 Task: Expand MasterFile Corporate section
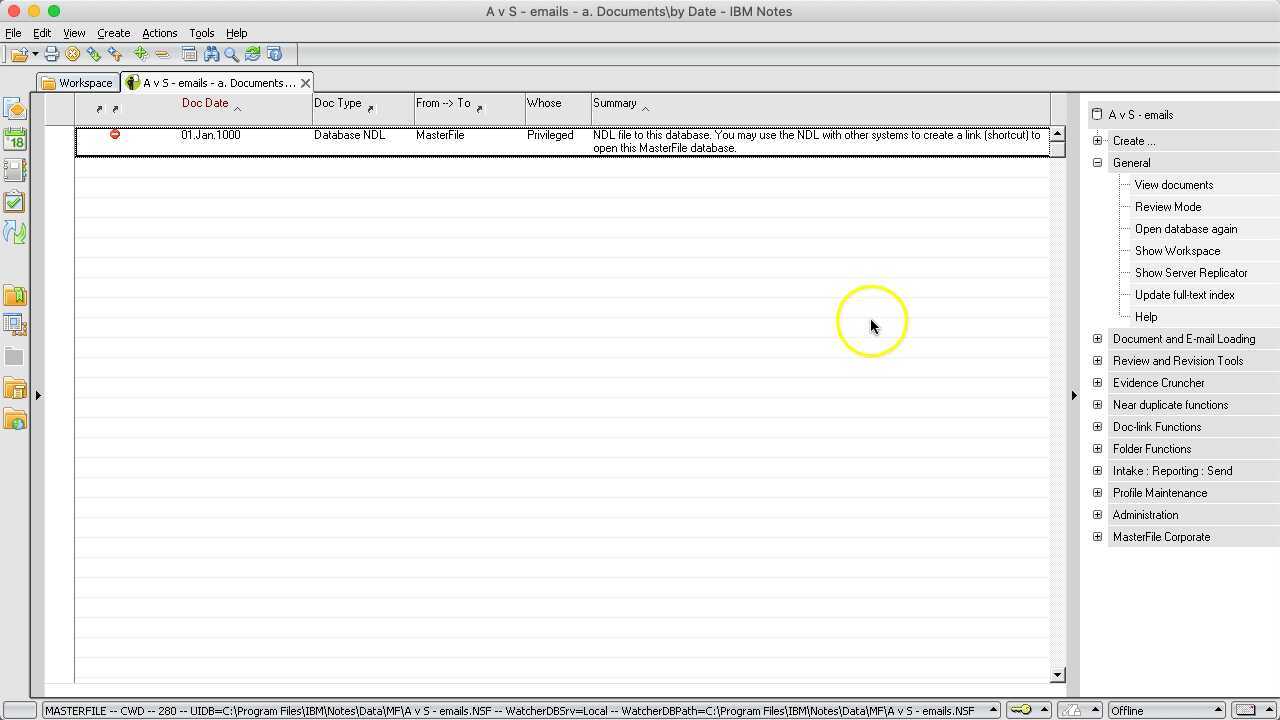point(1097,537)
